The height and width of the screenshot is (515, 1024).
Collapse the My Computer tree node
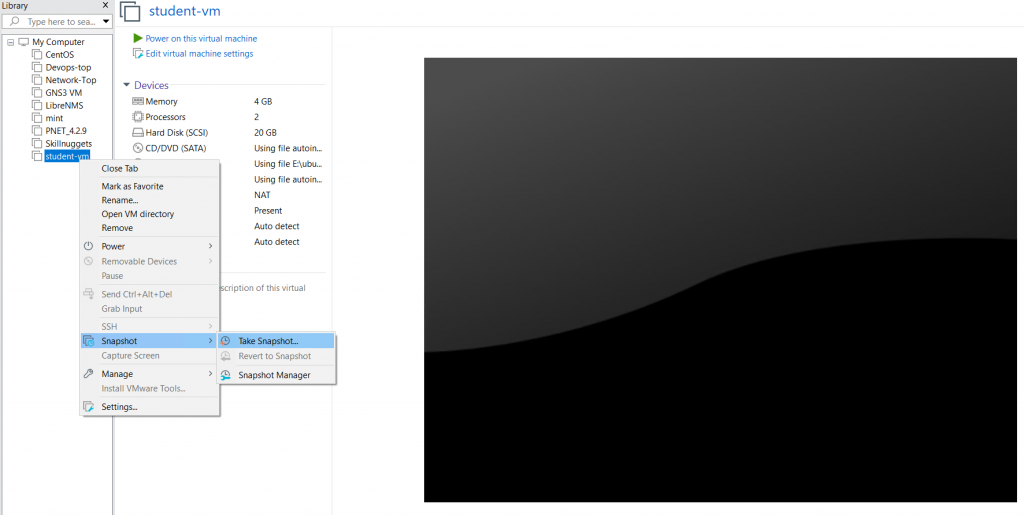click(x=10, y=42)
